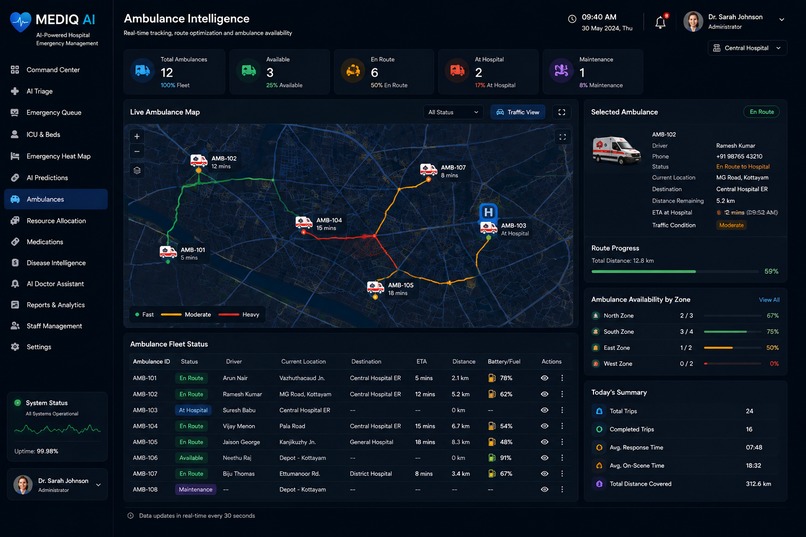Viewport: 806px width, 537px height.
Task: Click View All for zone availability
Action: tap(769, 300)
